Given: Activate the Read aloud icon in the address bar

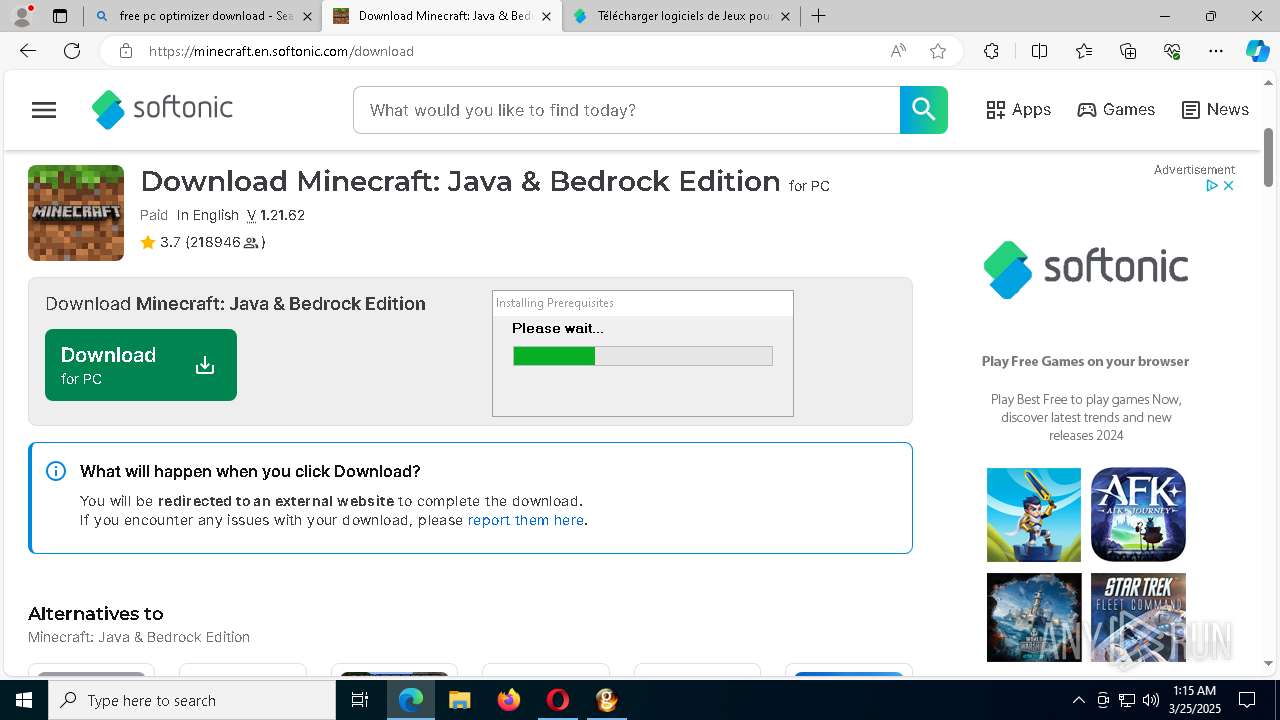Looking at the screenshot, I should point(898,51).
